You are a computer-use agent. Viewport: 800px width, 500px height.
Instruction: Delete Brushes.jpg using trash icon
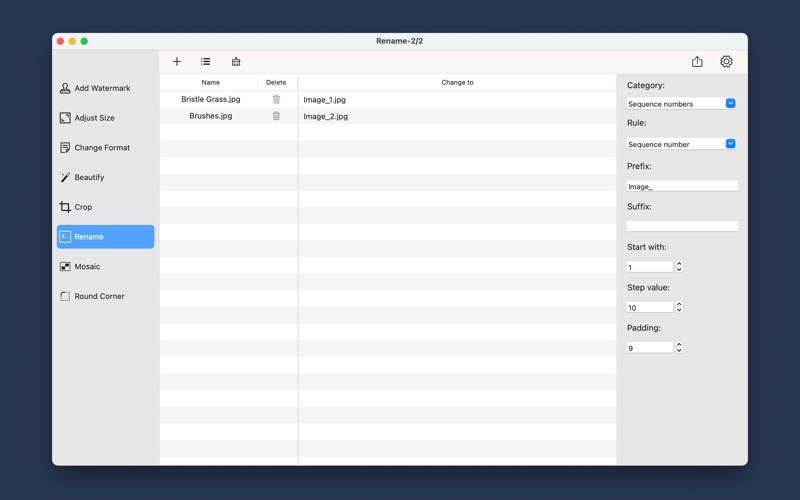(276, 116)
